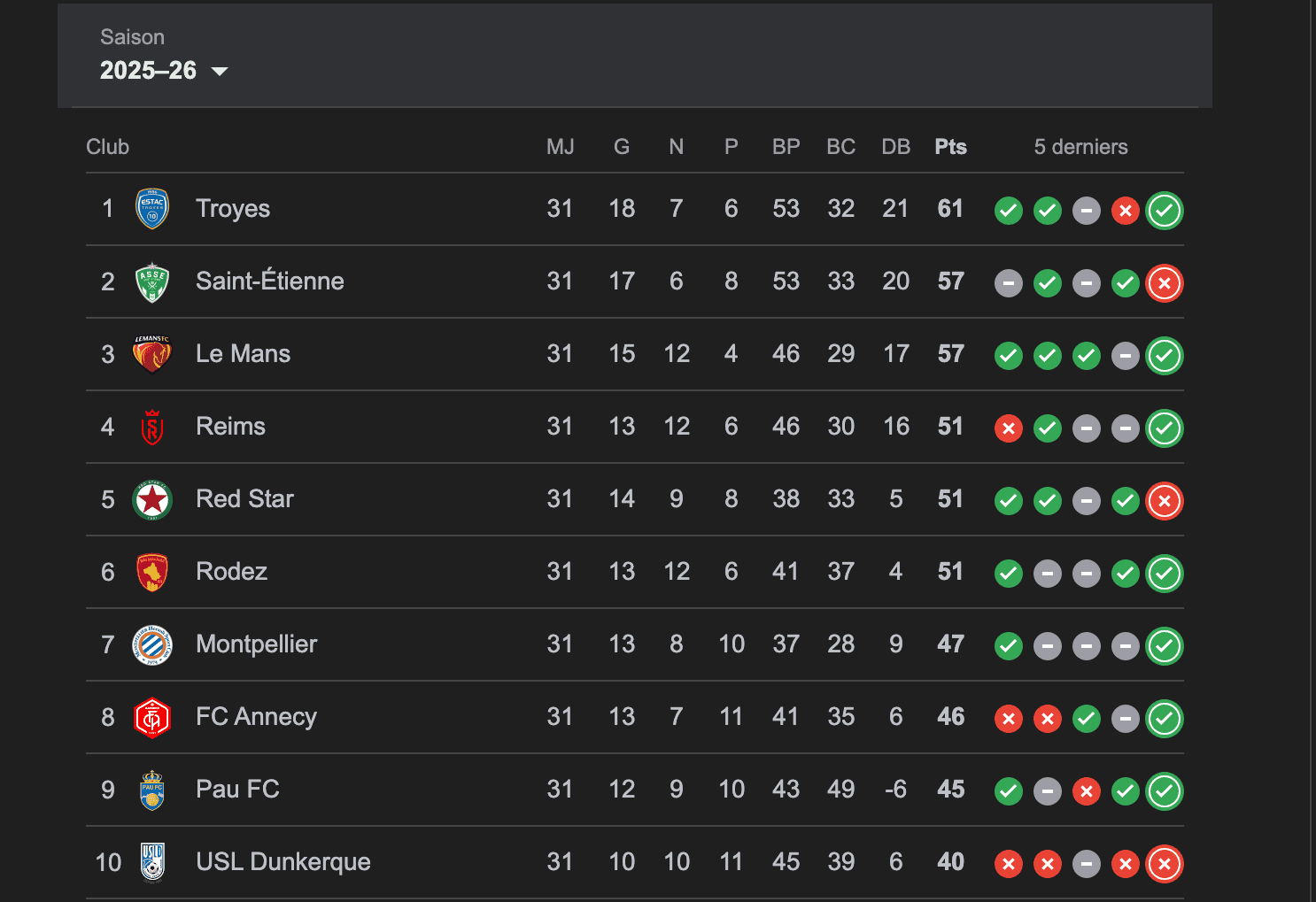1316x902 pixels.
Task: Click the Pts column header
Action: tap(950, 147)
